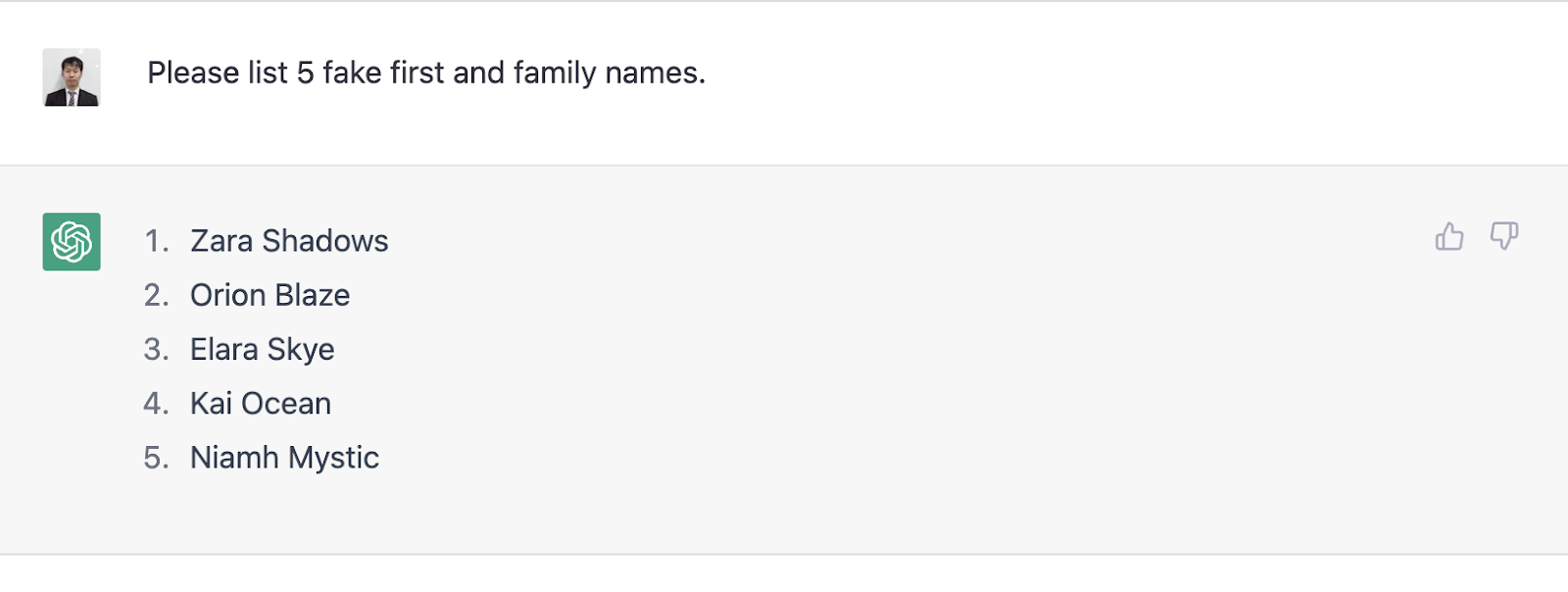The height and width of the screenshot is (592, 1568).
Task: Click list number 2 marker
Action: tap(156, 295)
